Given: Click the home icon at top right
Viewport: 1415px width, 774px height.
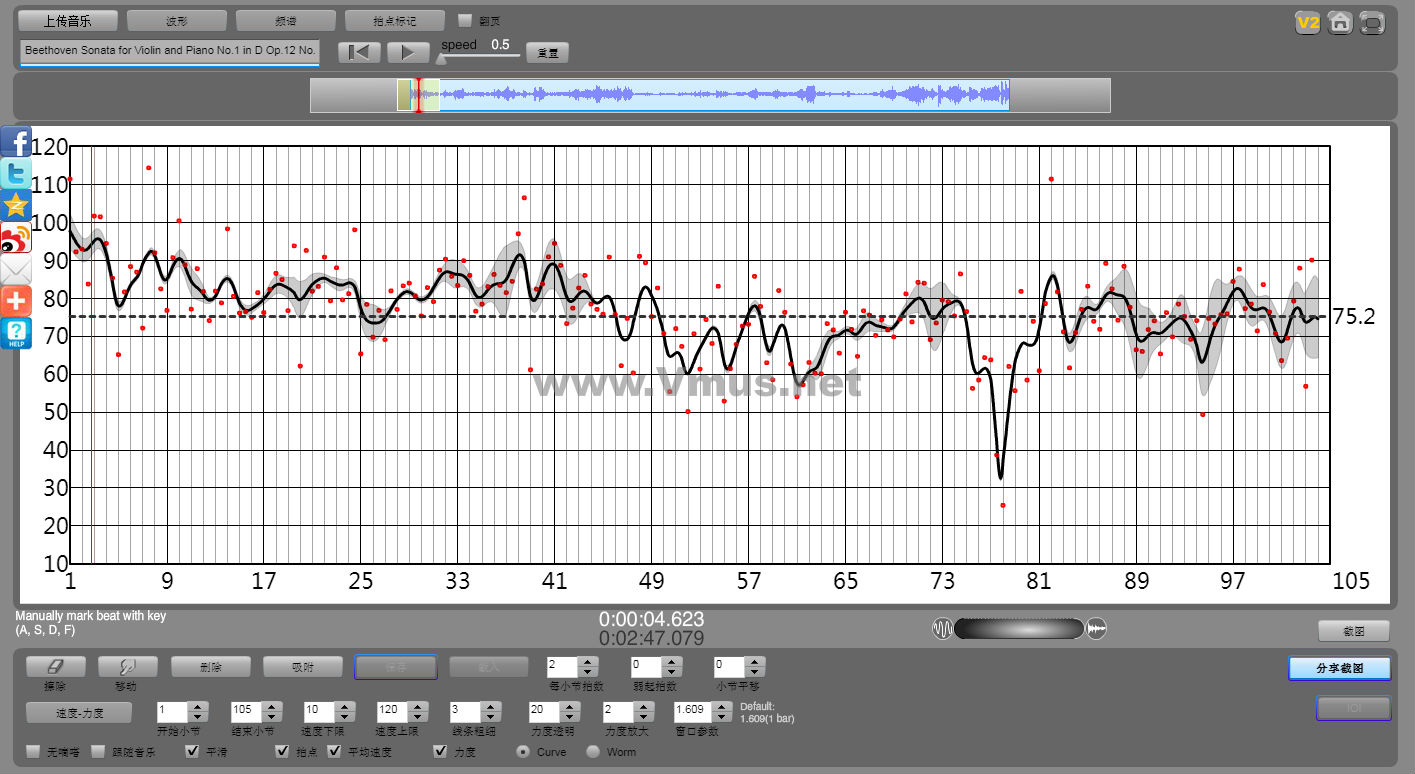Looking at the screenshot, I should click(x=1340, y=22).
